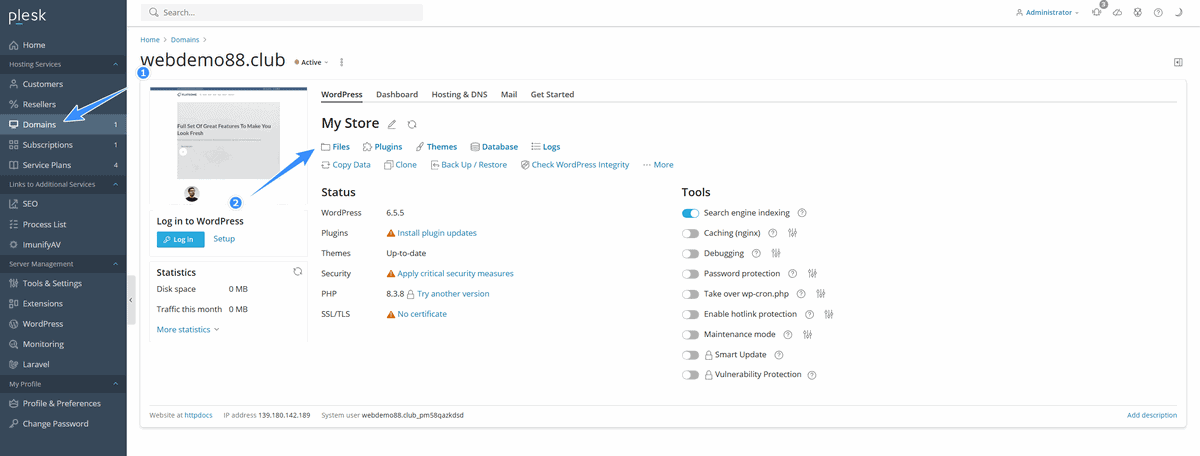
Task: Open the Plesk advisor icon
Action: (x=1138, y=12)
